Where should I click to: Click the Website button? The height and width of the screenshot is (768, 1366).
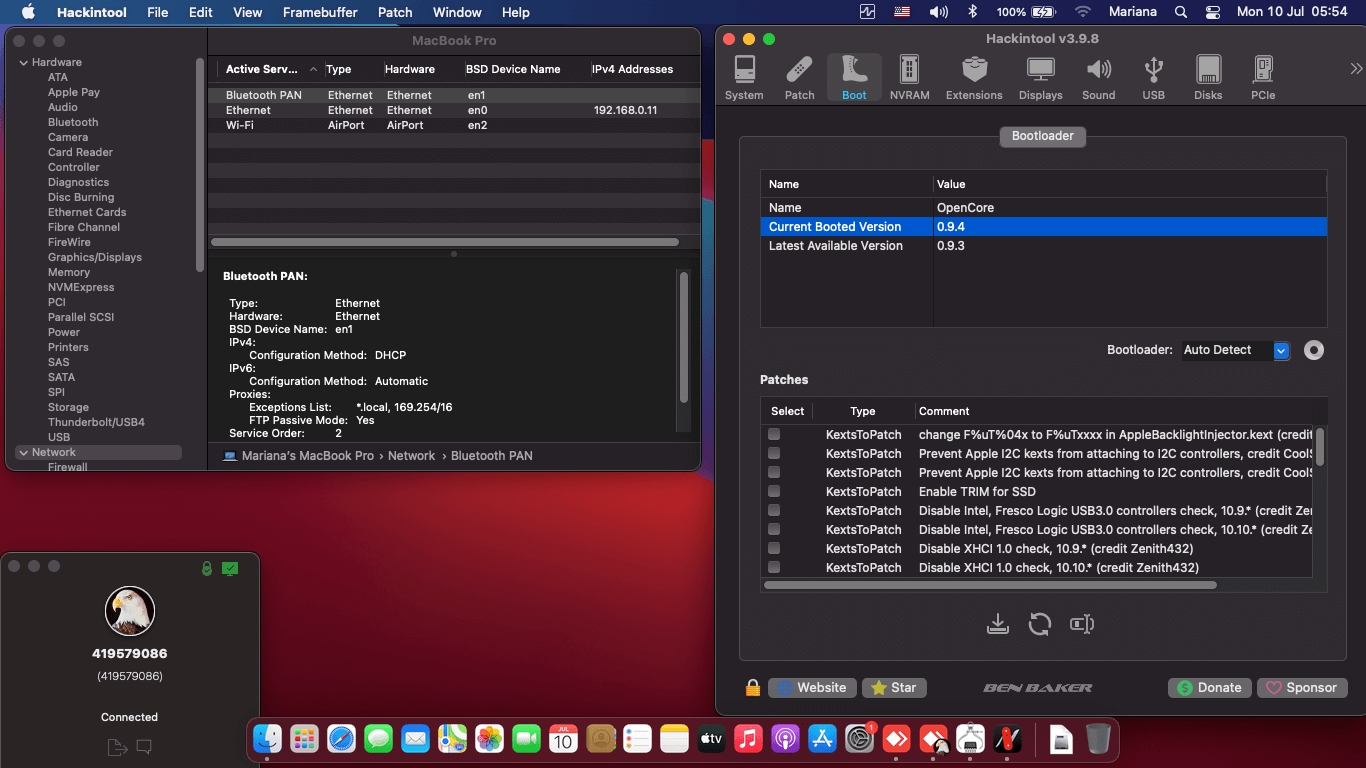pos(812,688)
